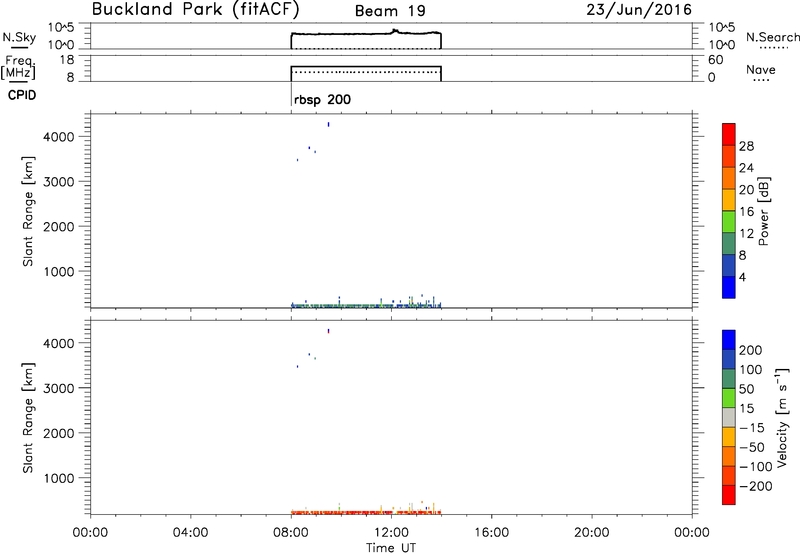Click the 'Power [dB]' colorbar label

click(763, 211)
